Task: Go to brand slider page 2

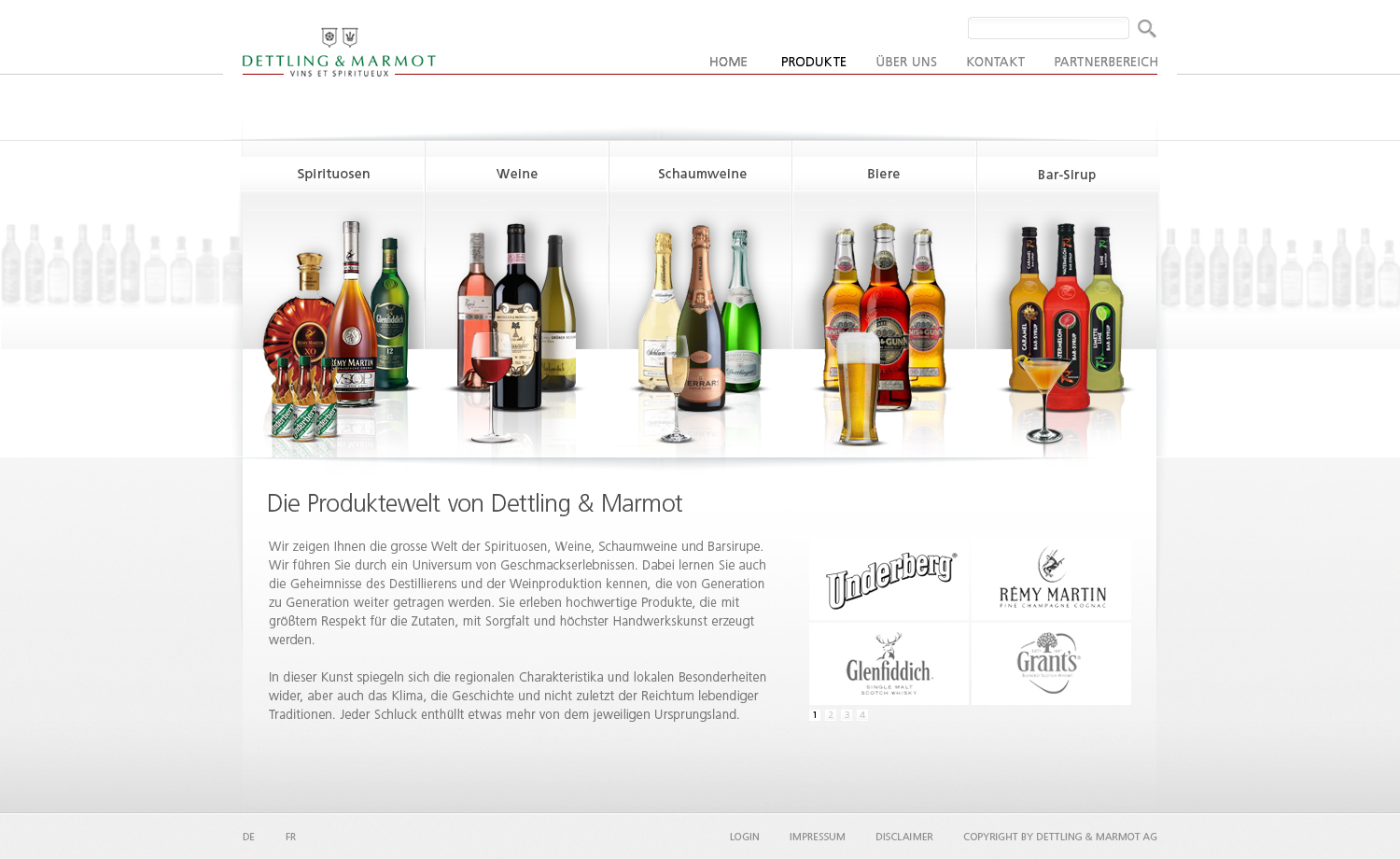Action: tap(831, 715)
